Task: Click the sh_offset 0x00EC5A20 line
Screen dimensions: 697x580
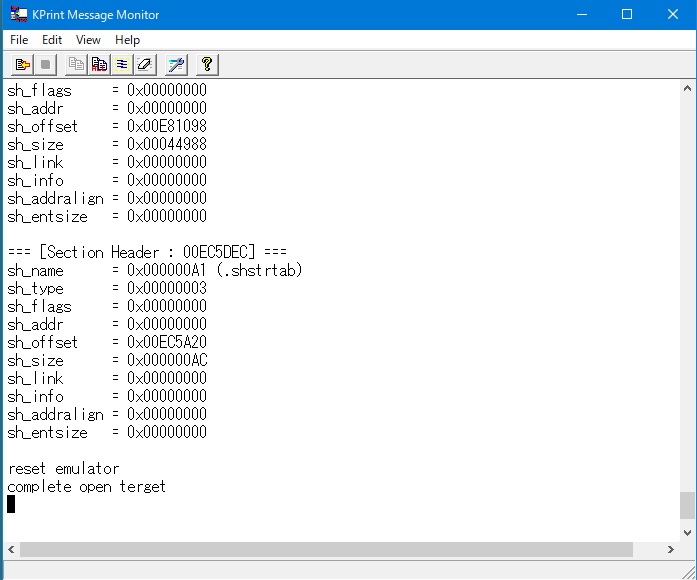Action: click(x=107, y=342)
